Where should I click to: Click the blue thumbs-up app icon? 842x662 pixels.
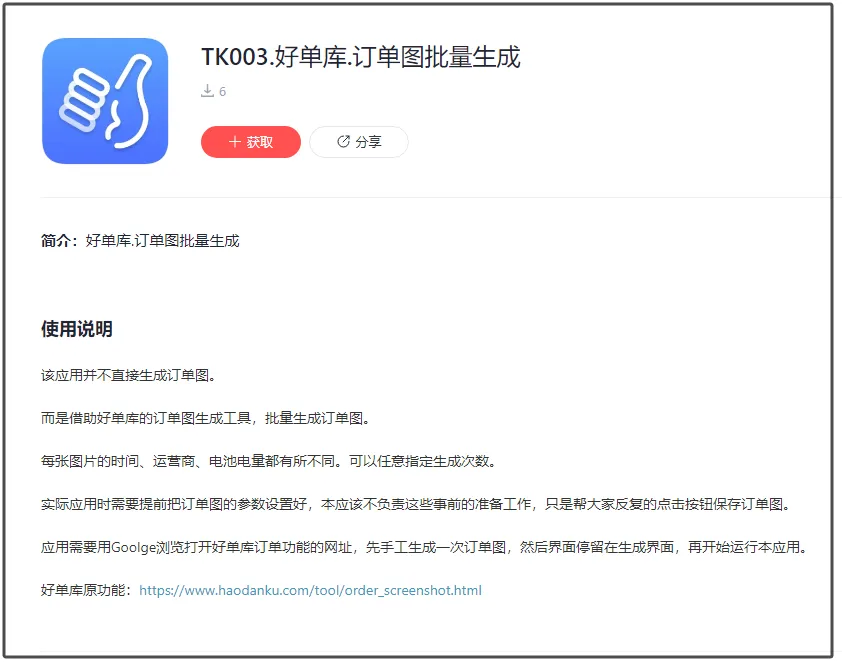pos(105,101)
